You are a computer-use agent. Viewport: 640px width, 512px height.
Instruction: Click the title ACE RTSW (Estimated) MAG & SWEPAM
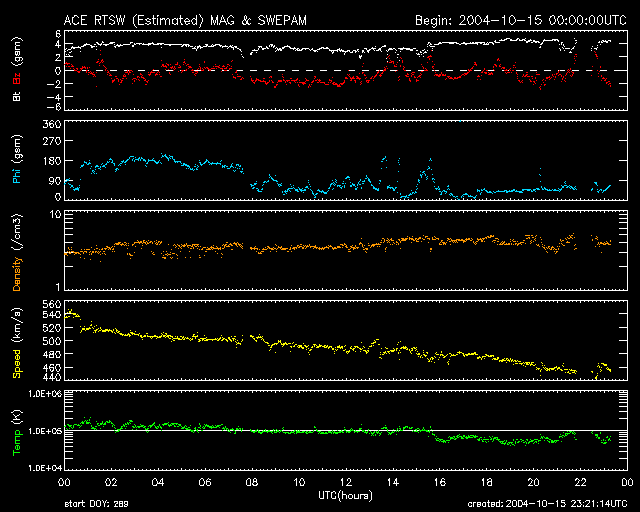185,20
